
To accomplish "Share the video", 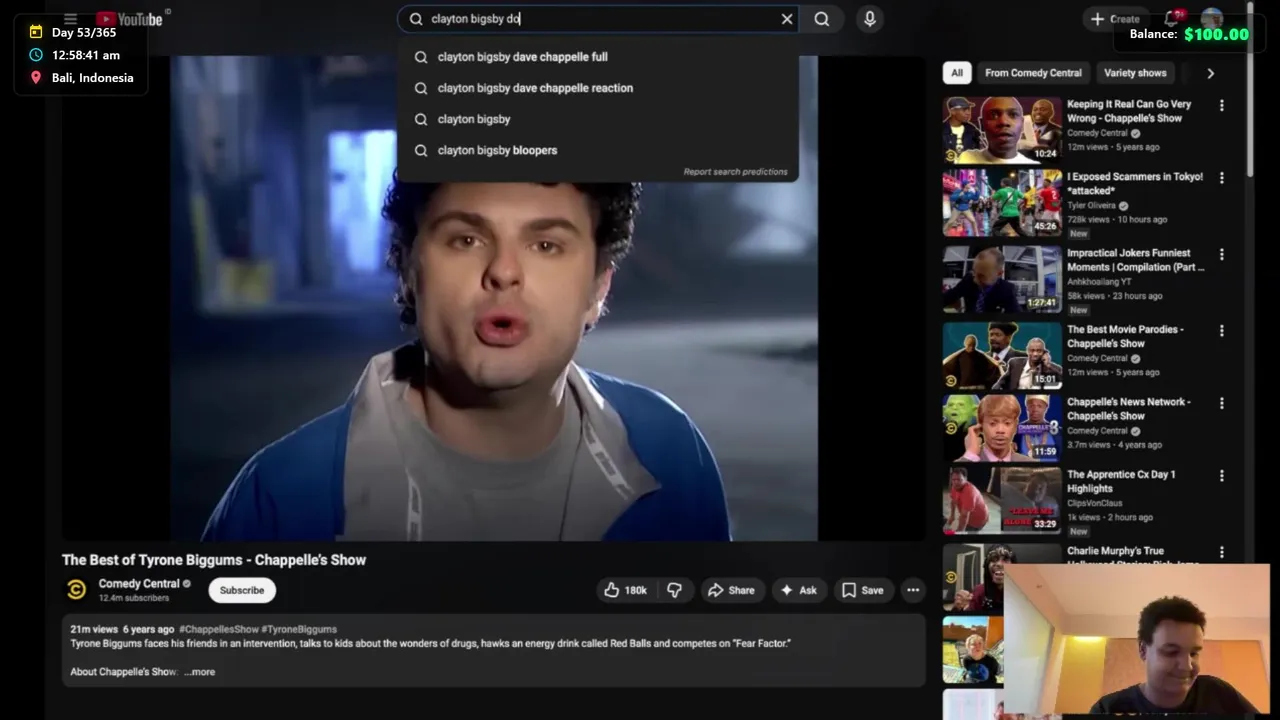I will click(731, 590).
